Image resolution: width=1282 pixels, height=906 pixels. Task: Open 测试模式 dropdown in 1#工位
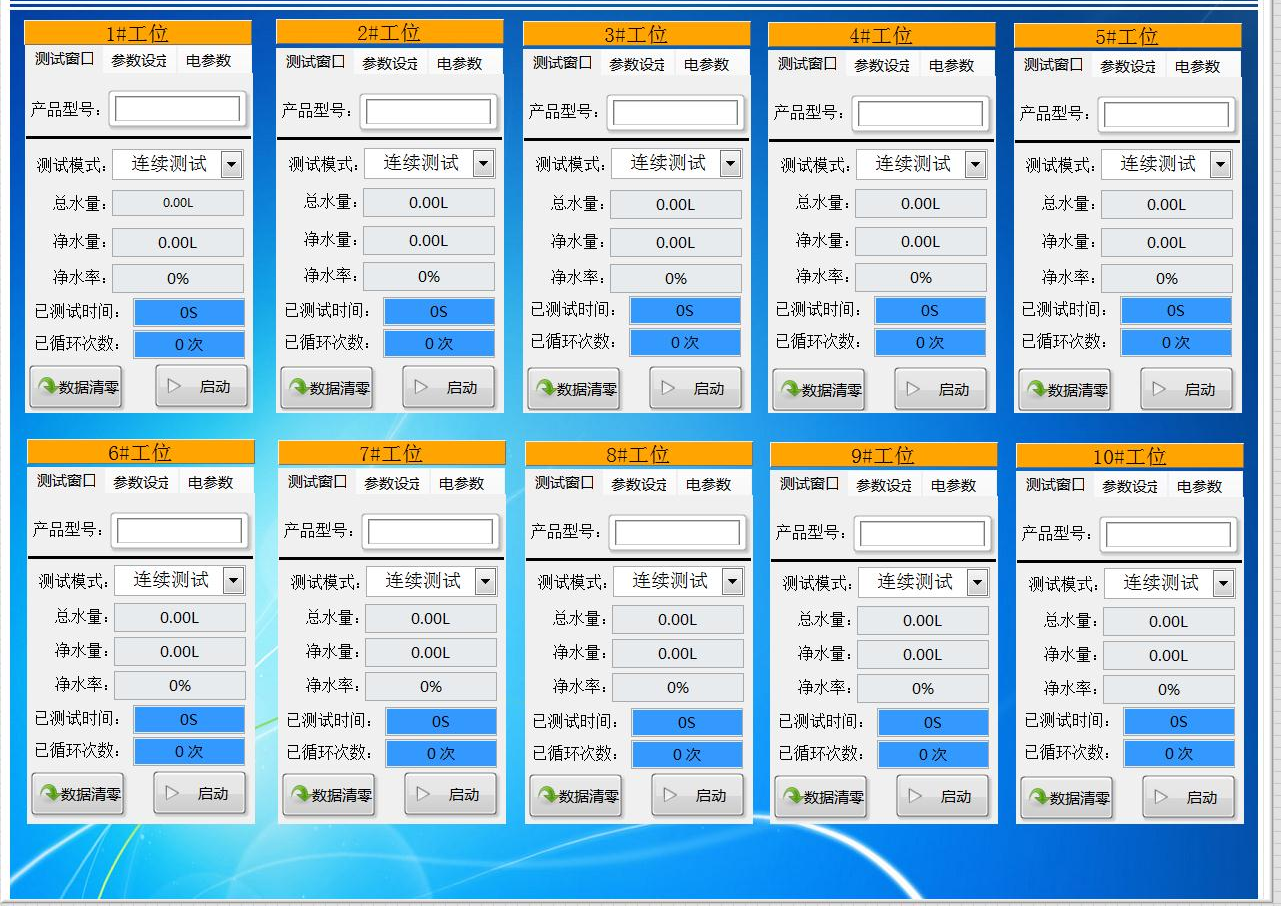[231, 164]
